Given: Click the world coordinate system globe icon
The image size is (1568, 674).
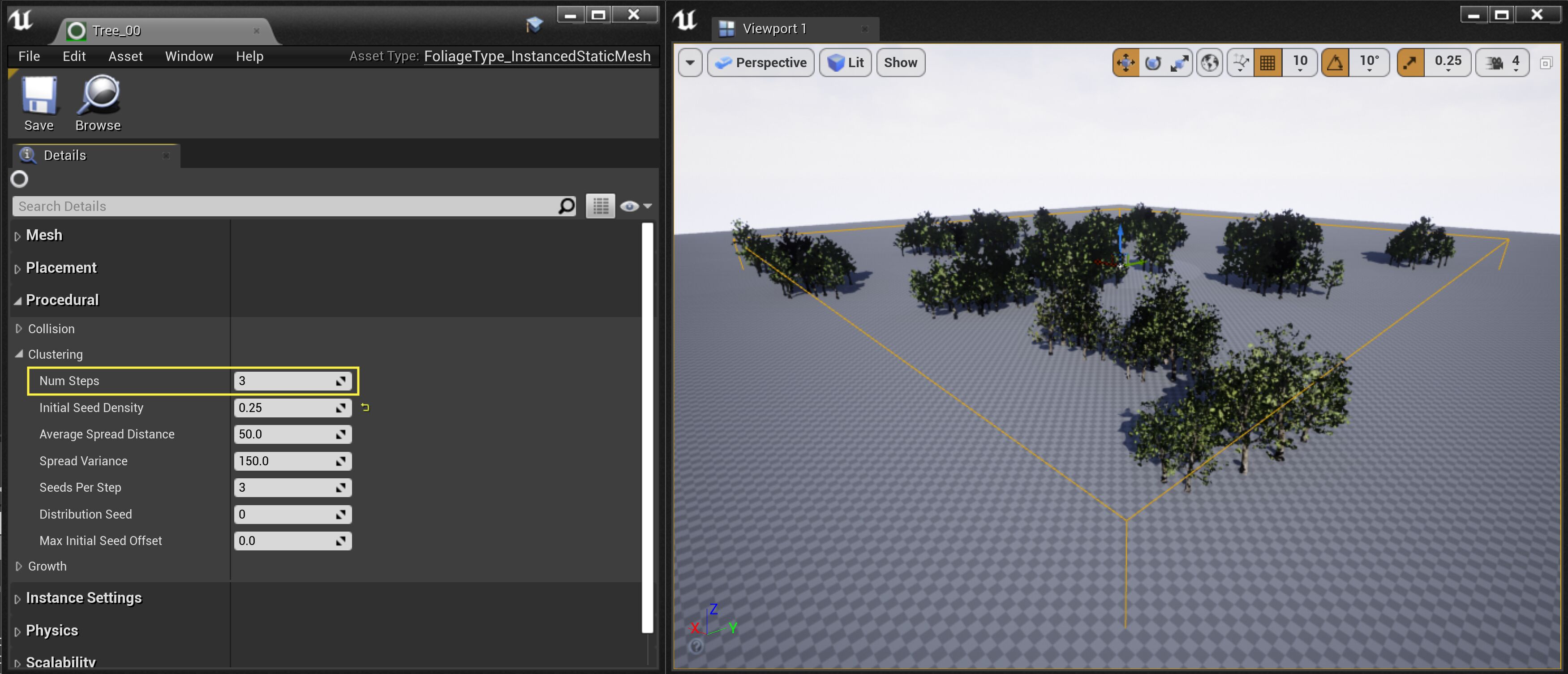Looking at the screenshot, I should [x=1210, y=63].
